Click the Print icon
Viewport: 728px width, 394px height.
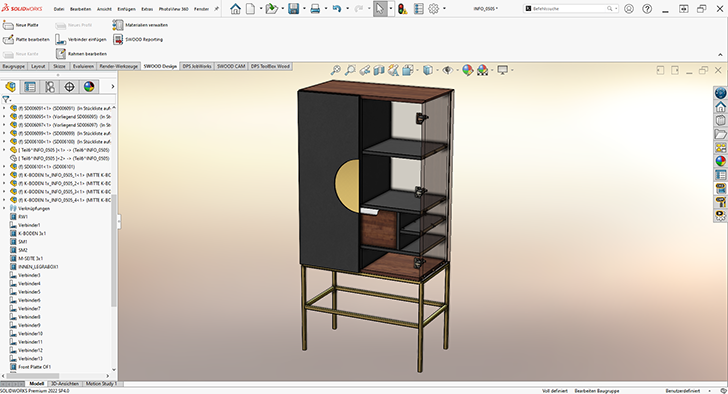[315, 8]
